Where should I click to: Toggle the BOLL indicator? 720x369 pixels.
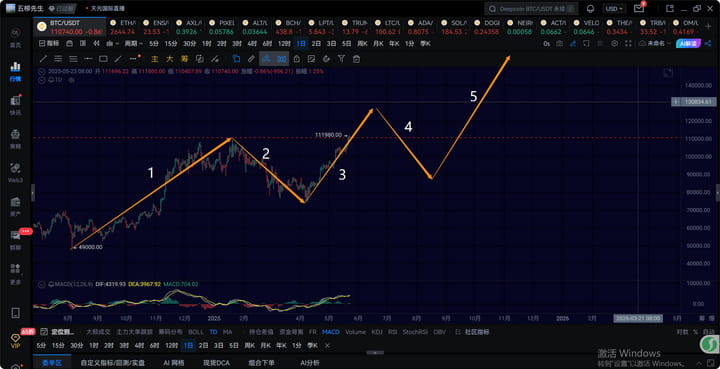click(x=196, y=332)
